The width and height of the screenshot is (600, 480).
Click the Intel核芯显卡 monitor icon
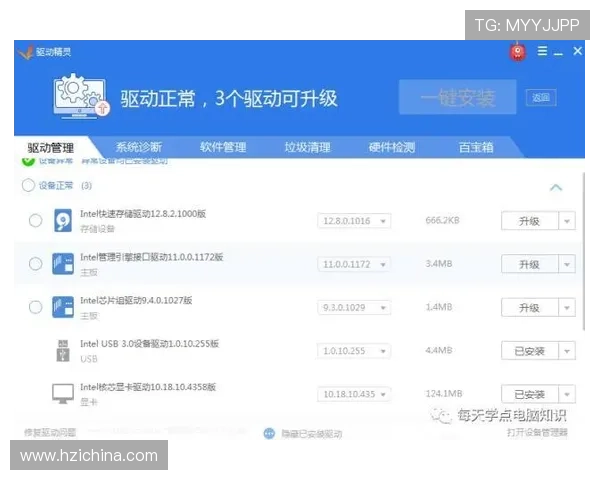click(63, 394)
